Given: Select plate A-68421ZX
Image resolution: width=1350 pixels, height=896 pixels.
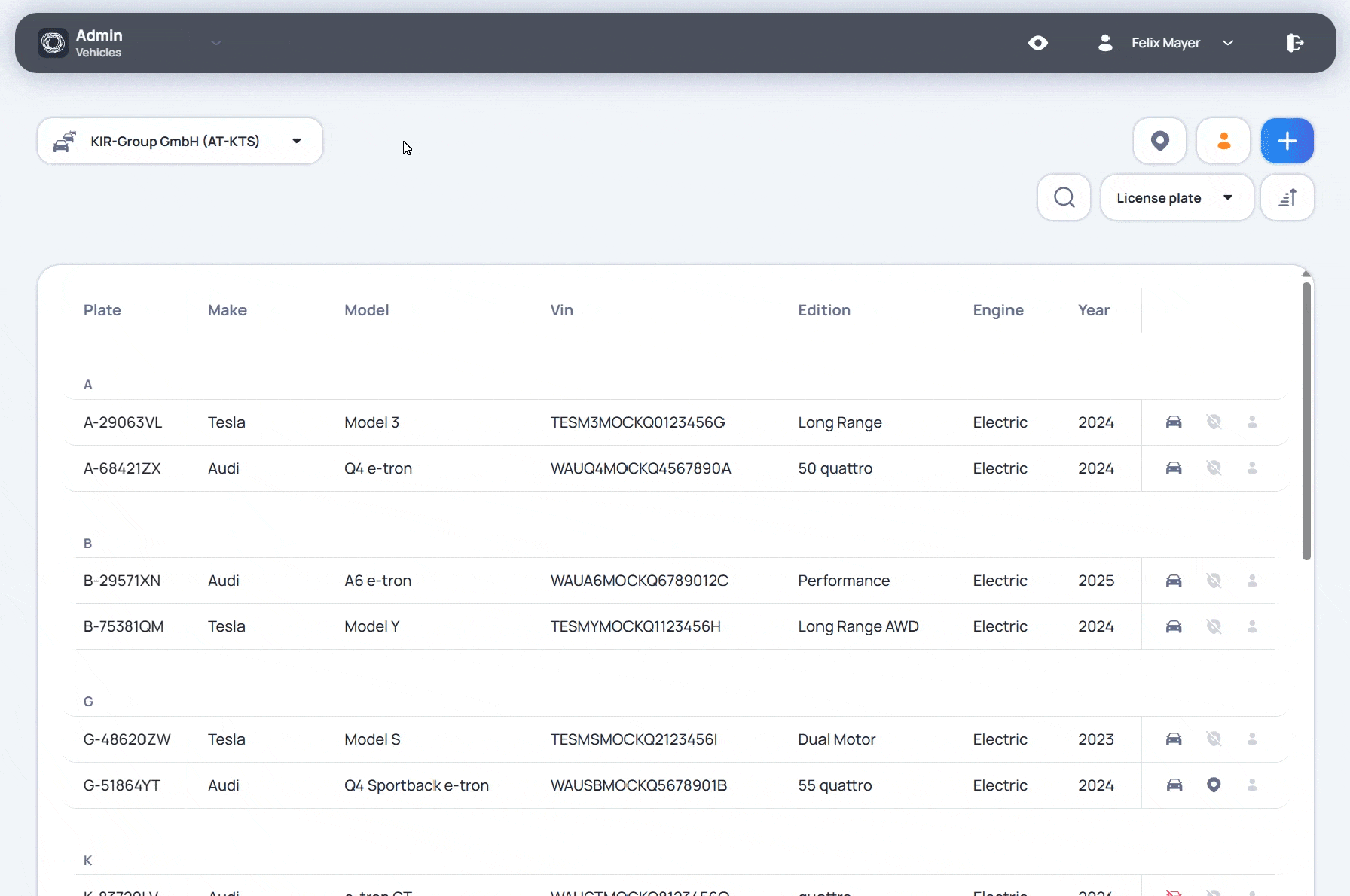Looking at the screenshot, I should pos(122,468).
